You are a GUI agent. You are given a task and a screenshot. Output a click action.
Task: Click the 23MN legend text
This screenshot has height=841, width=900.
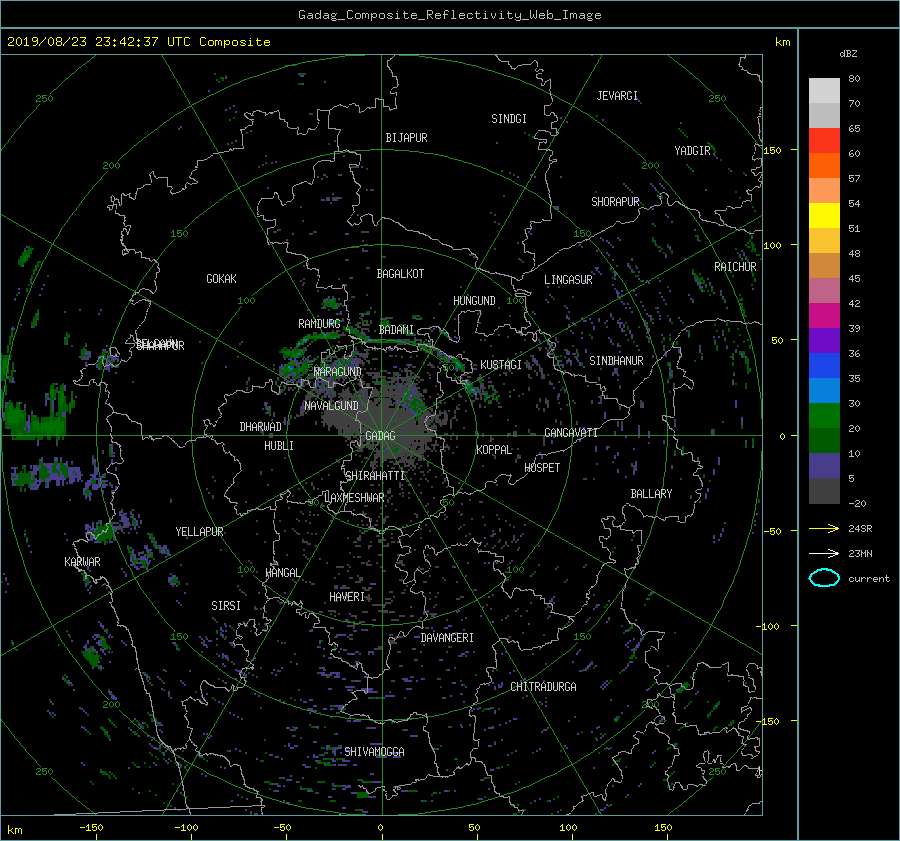tap(860, 554)
